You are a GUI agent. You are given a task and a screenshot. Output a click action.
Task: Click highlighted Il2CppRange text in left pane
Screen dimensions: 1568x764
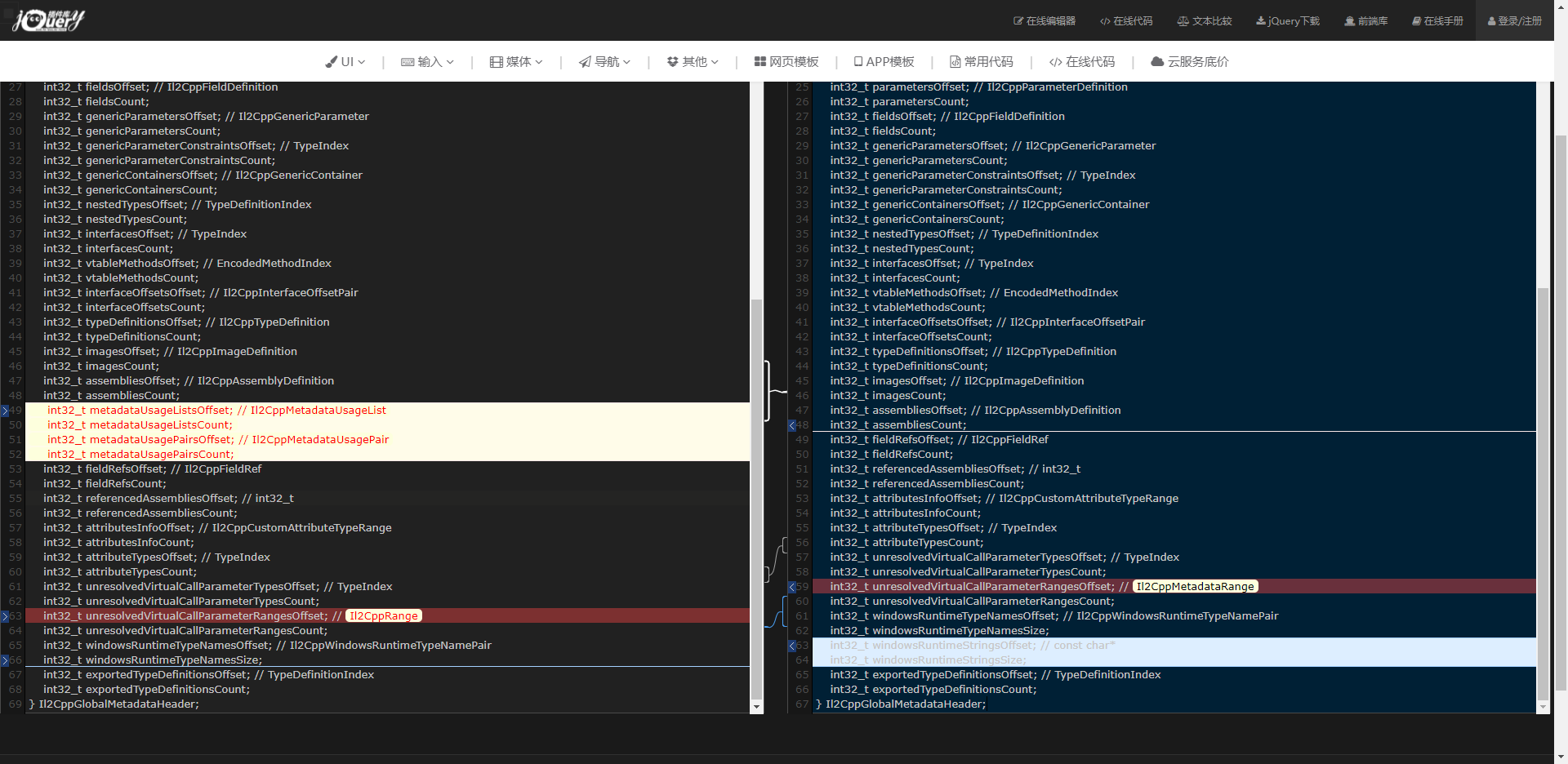[384, 616]
